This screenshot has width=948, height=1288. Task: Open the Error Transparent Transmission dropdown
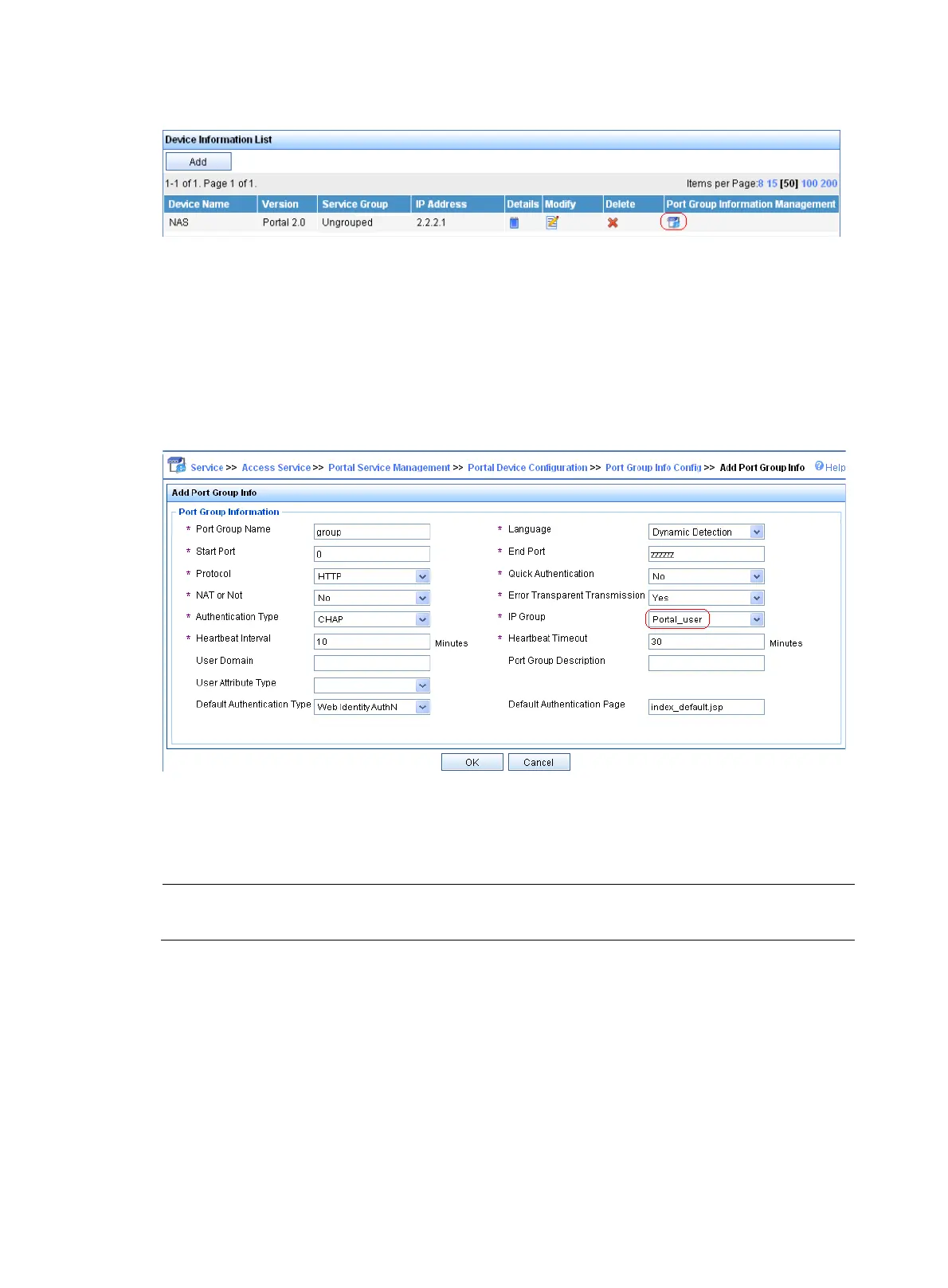(707, 598)
